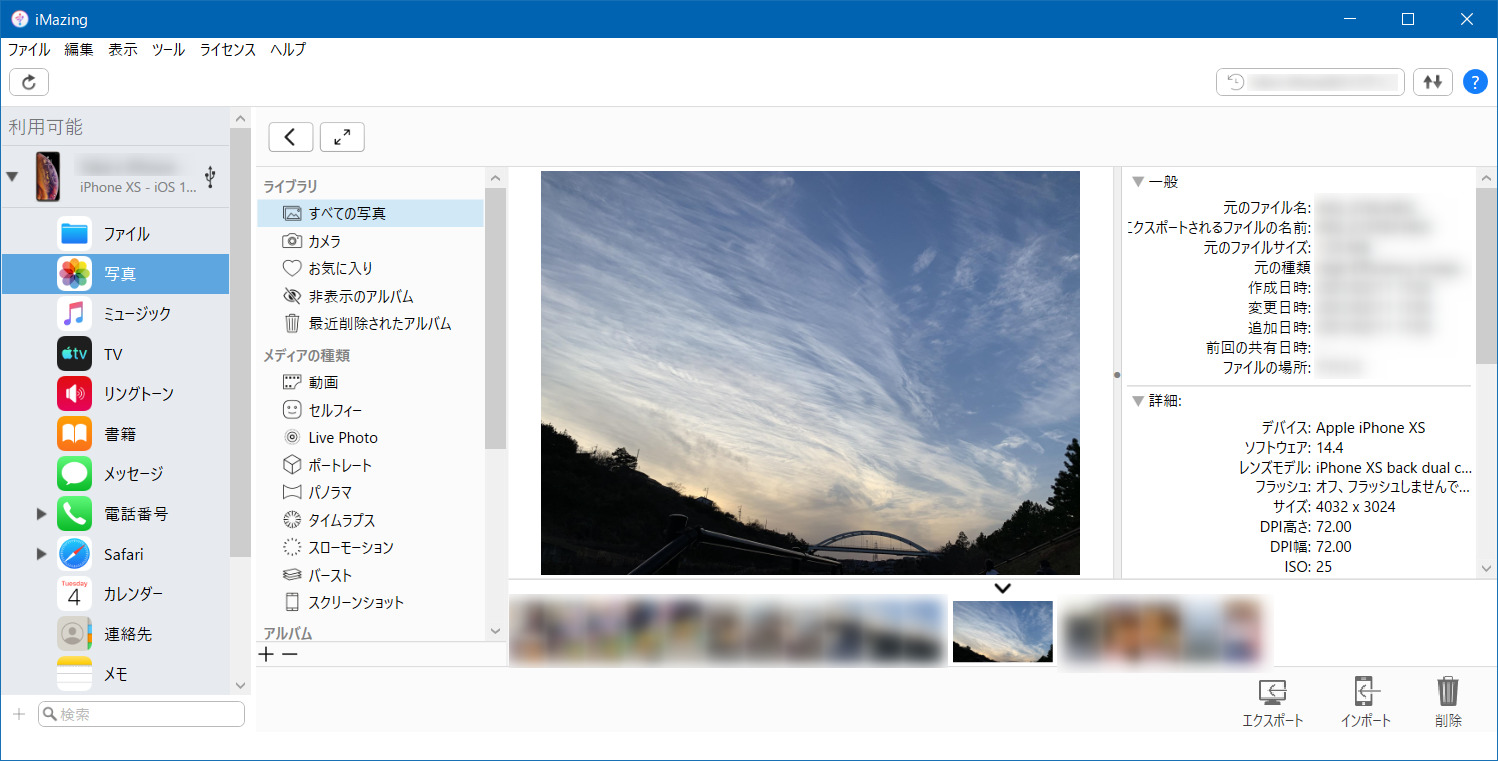Image resolution: width=1498 pixels, height=761 pixels.
Task: Collapse the 詳細 info section
Action: coord(1137,401)
